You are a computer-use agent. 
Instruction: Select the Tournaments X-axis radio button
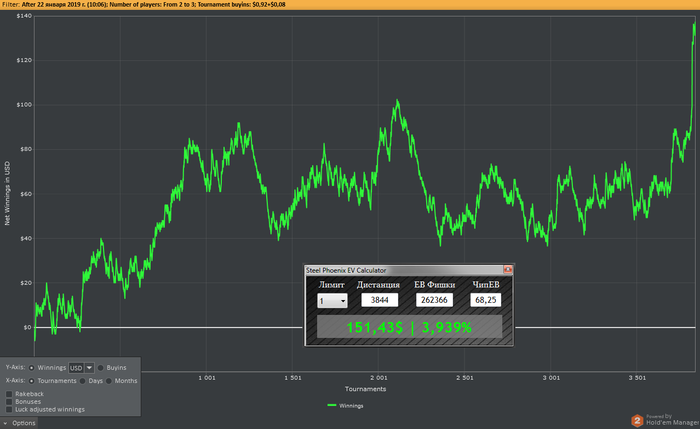click(x=32, y=381)
